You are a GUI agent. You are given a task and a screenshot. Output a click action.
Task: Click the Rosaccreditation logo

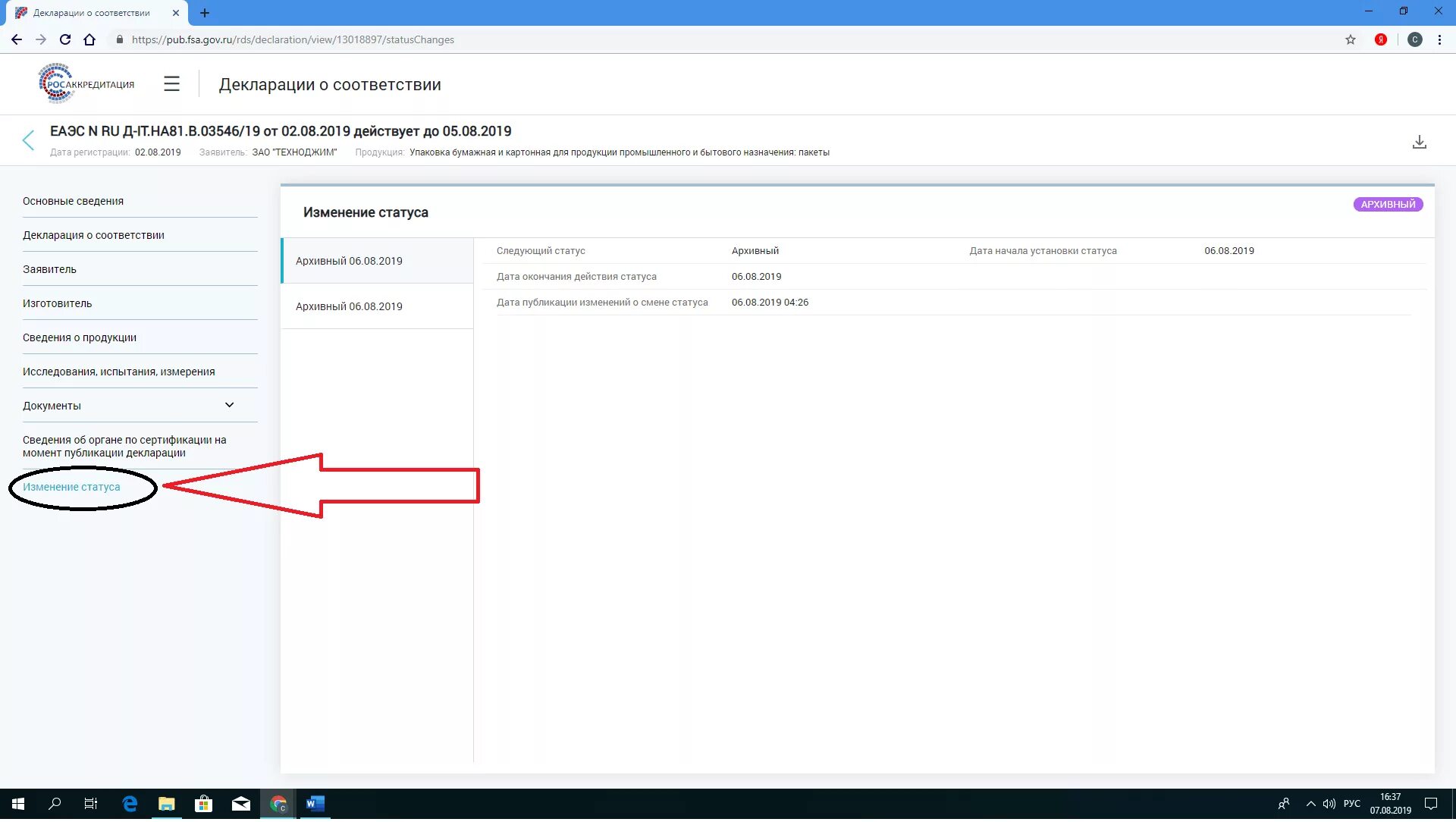[86, 83]
